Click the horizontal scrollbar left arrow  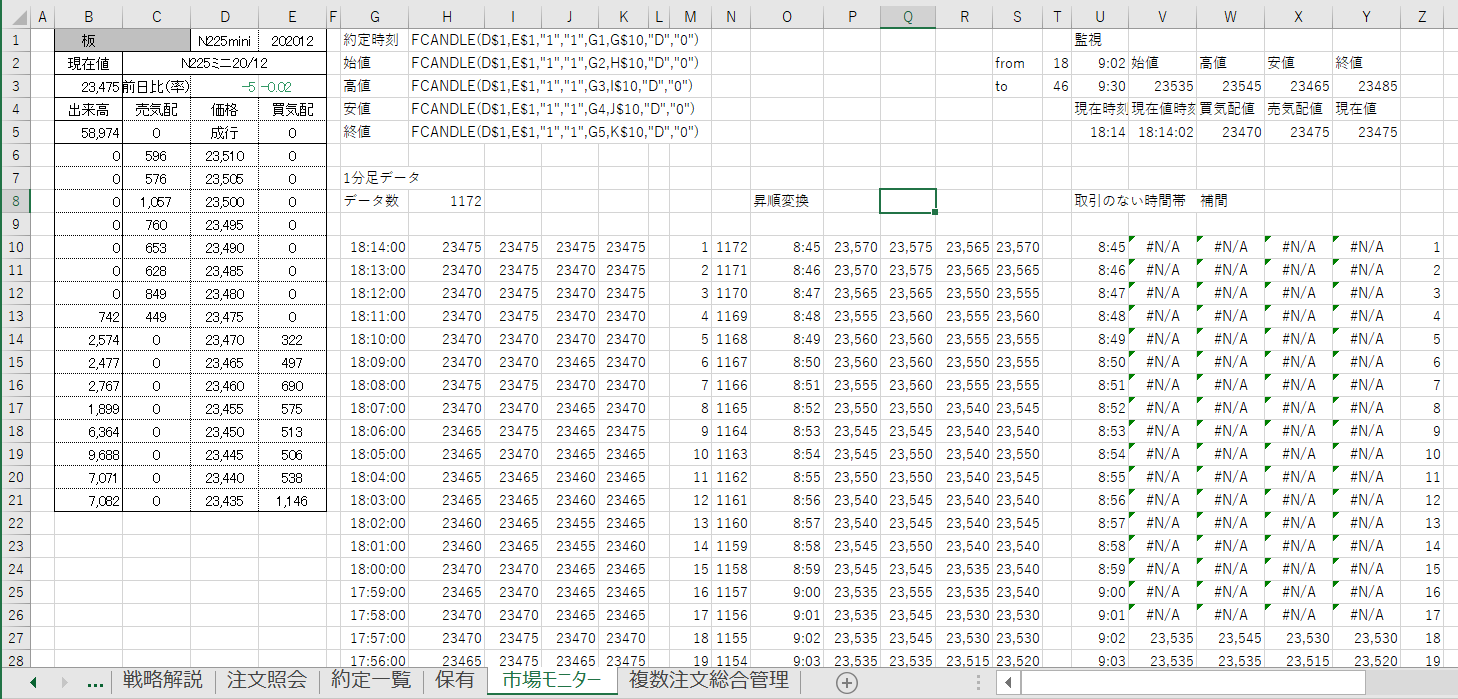coord(1009,682)
